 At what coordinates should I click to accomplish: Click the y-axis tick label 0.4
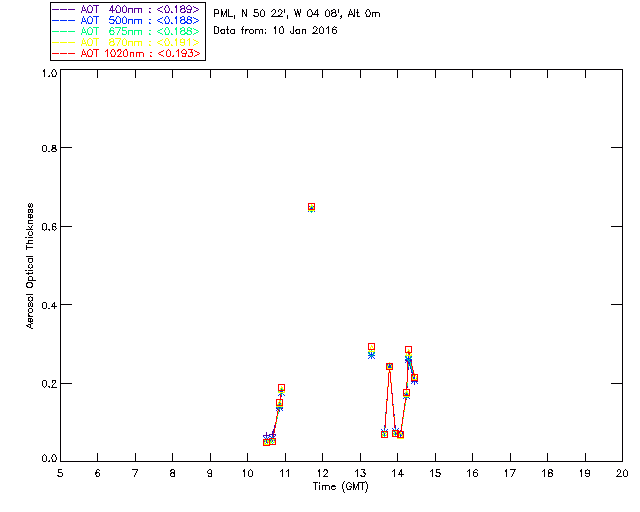tap(49, 305)
